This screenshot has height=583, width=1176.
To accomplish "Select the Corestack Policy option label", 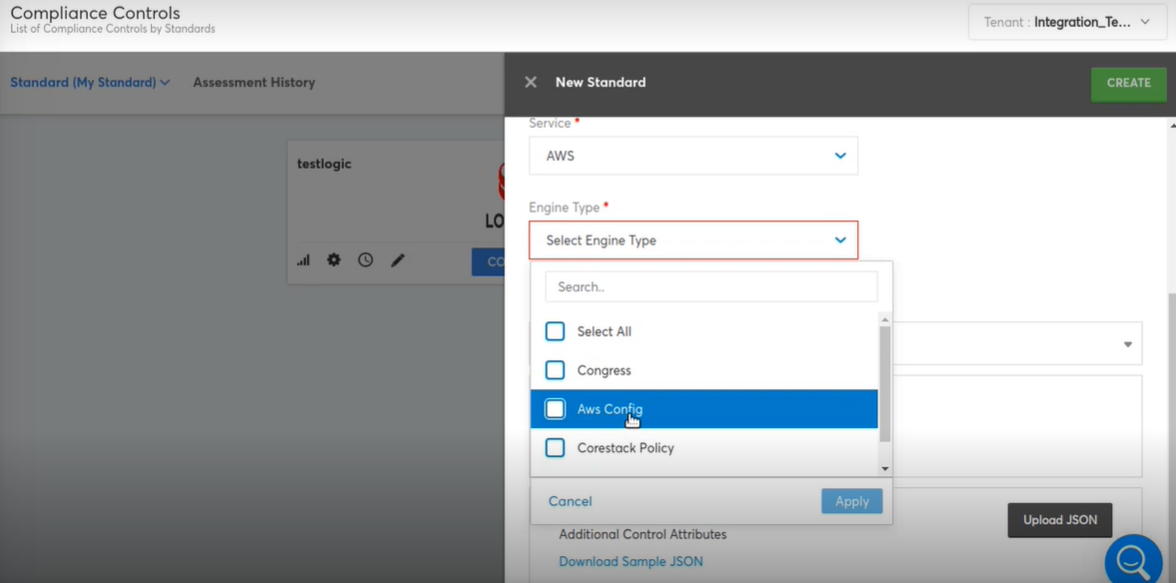I will tap(626, 448).
